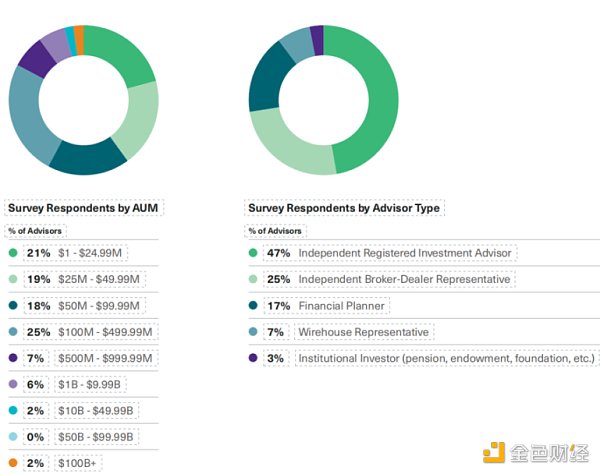The height and width of the screenshot is (474, 600).
Task: Click the "Independent Broker-Dealer Representative" legend label
Action: pyautogui.click(x=404, y=279)
